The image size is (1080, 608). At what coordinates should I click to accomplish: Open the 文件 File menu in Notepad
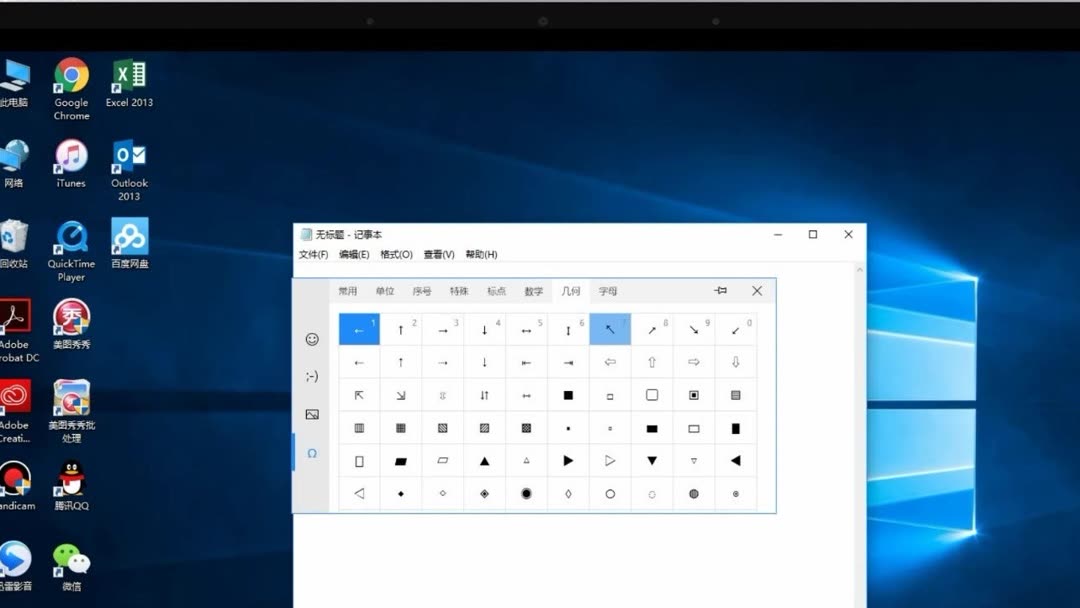pyautogui.click(x=316, y=254)
